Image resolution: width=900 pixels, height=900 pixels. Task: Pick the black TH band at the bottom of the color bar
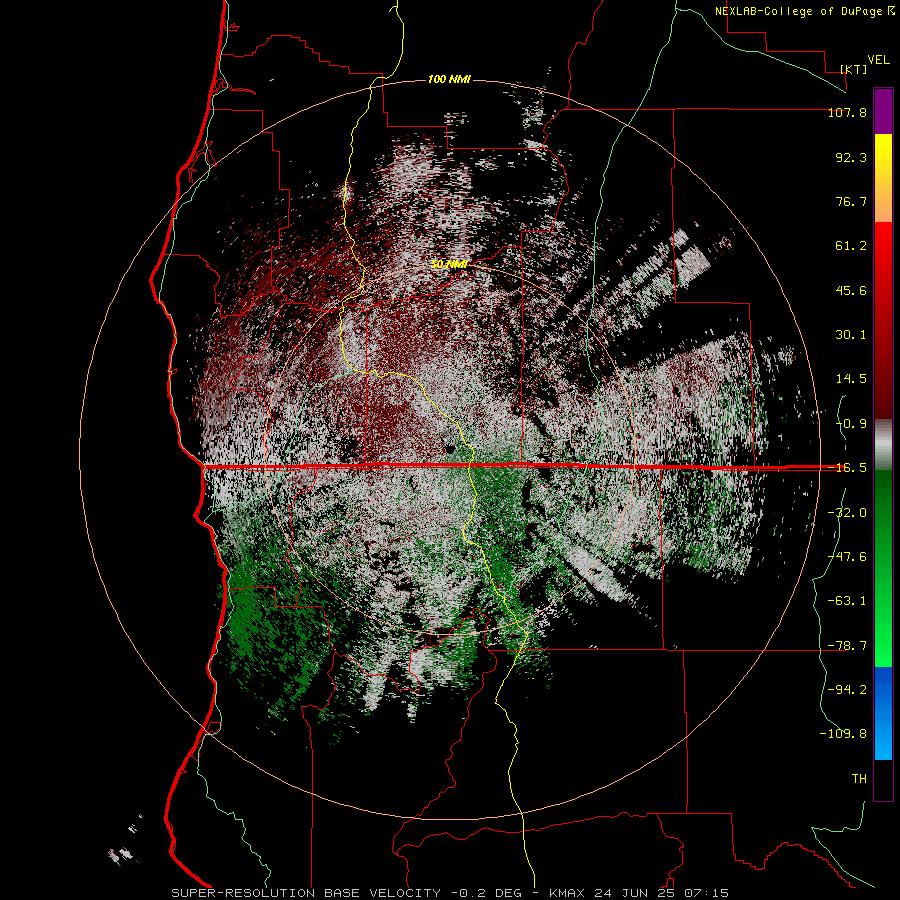point(883,779)
